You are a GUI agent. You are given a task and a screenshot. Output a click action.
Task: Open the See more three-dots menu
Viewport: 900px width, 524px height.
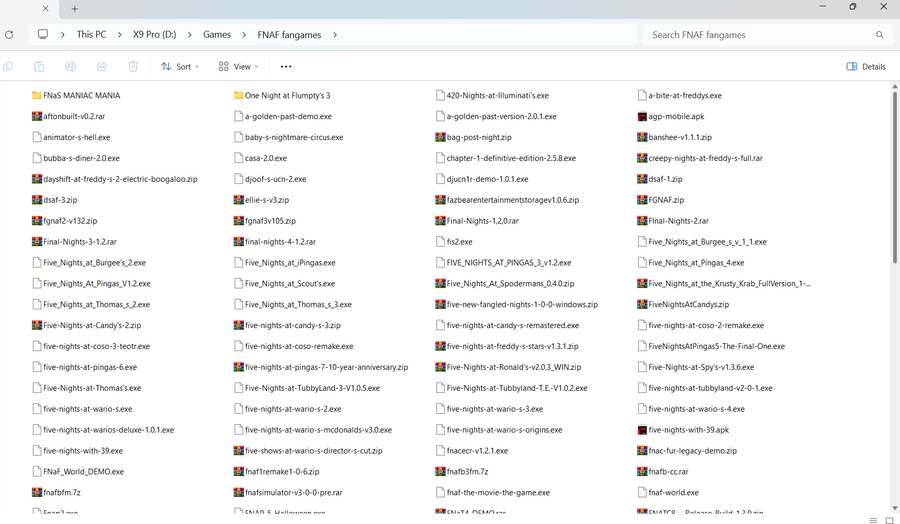(x=286, y=67)
